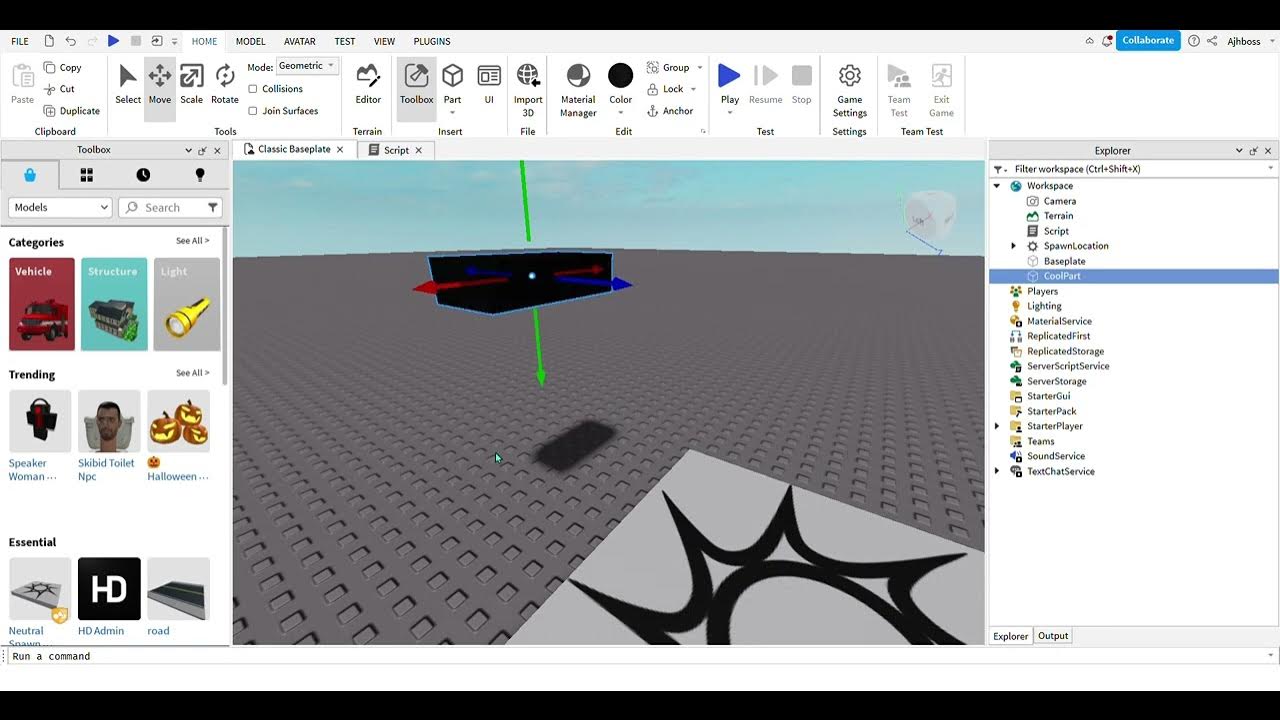Expand the TextChatService node
This screenshot has height=720, width=1280.
(x=997, y=471)
